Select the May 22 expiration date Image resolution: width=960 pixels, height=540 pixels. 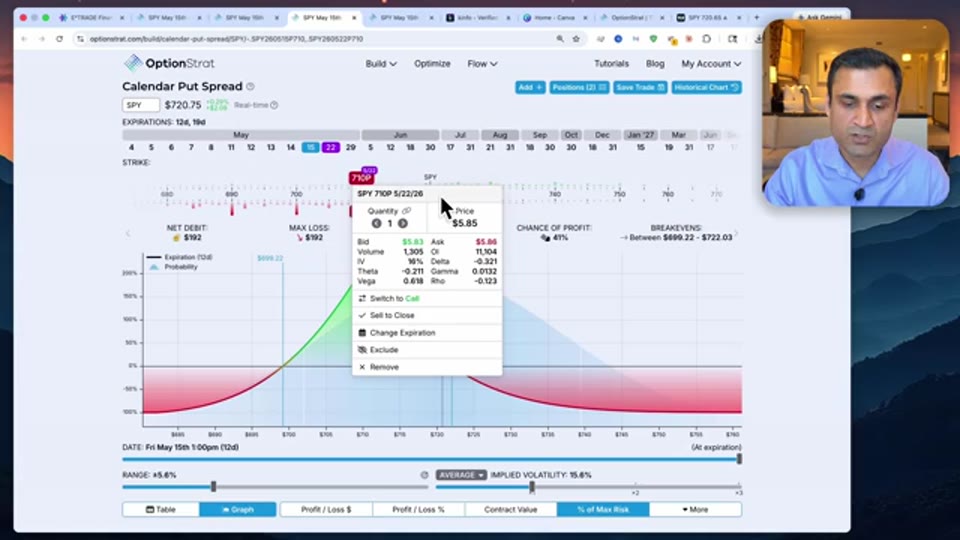pos(331,148)
